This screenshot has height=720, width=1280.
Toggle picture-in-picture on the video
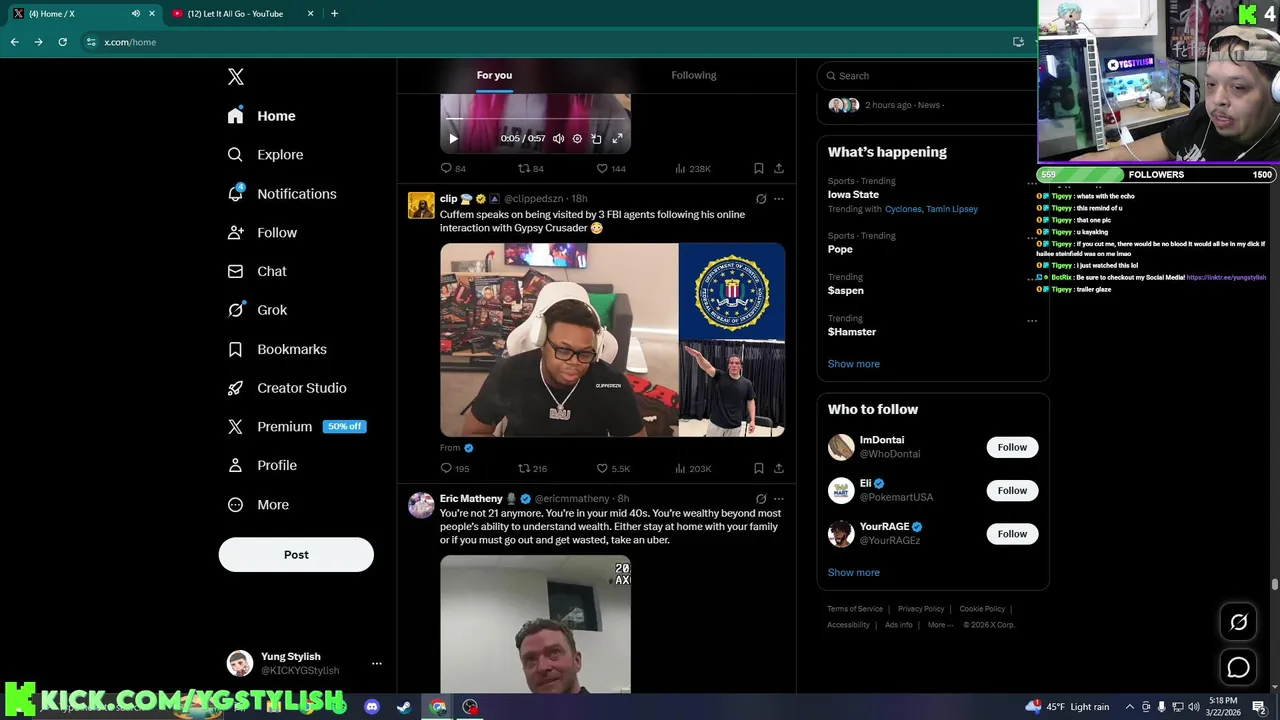pyautogui.click(x=597, y=139)
